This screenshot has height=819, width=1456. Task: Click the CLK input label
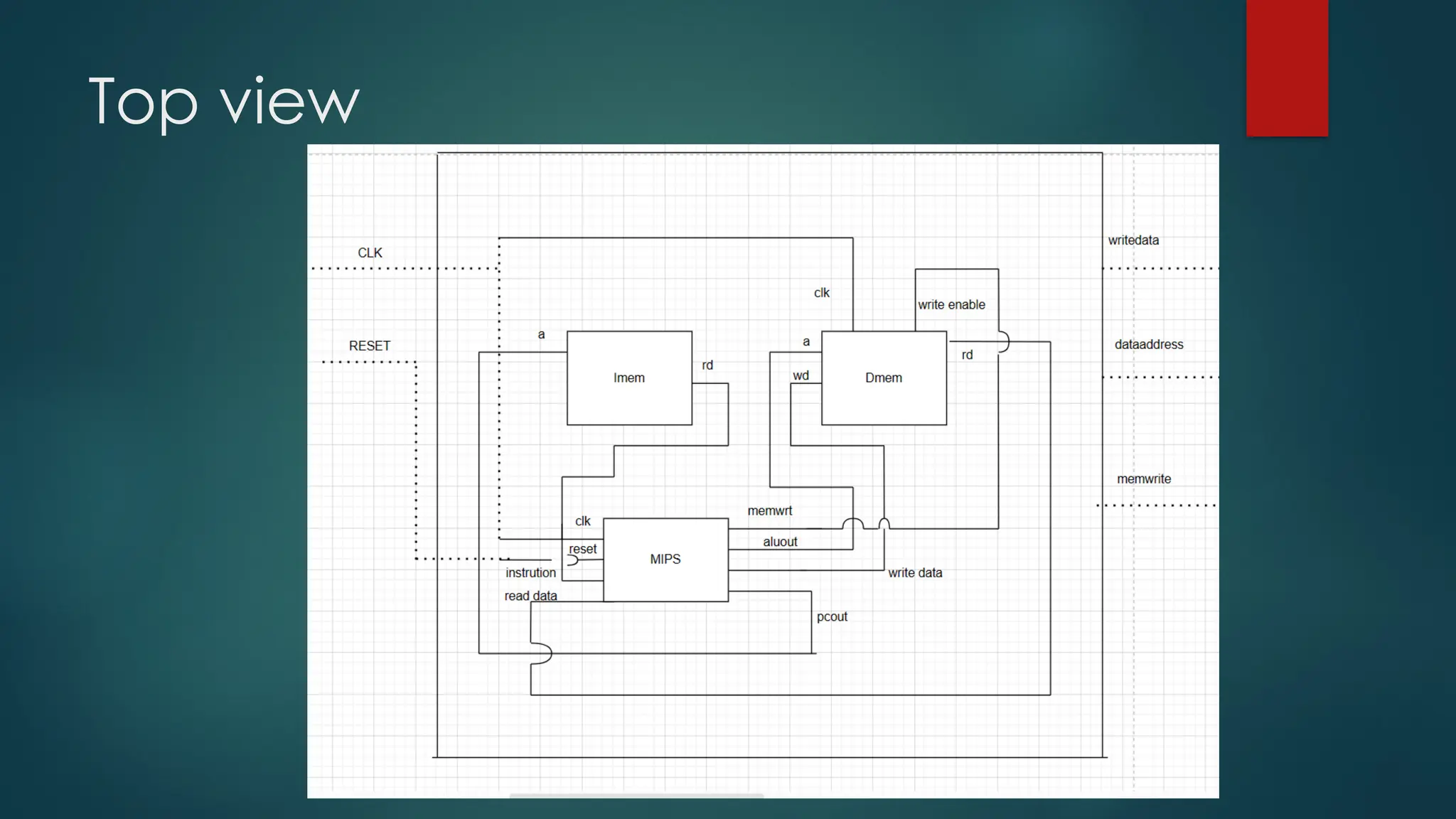click(x=370, y=253)
